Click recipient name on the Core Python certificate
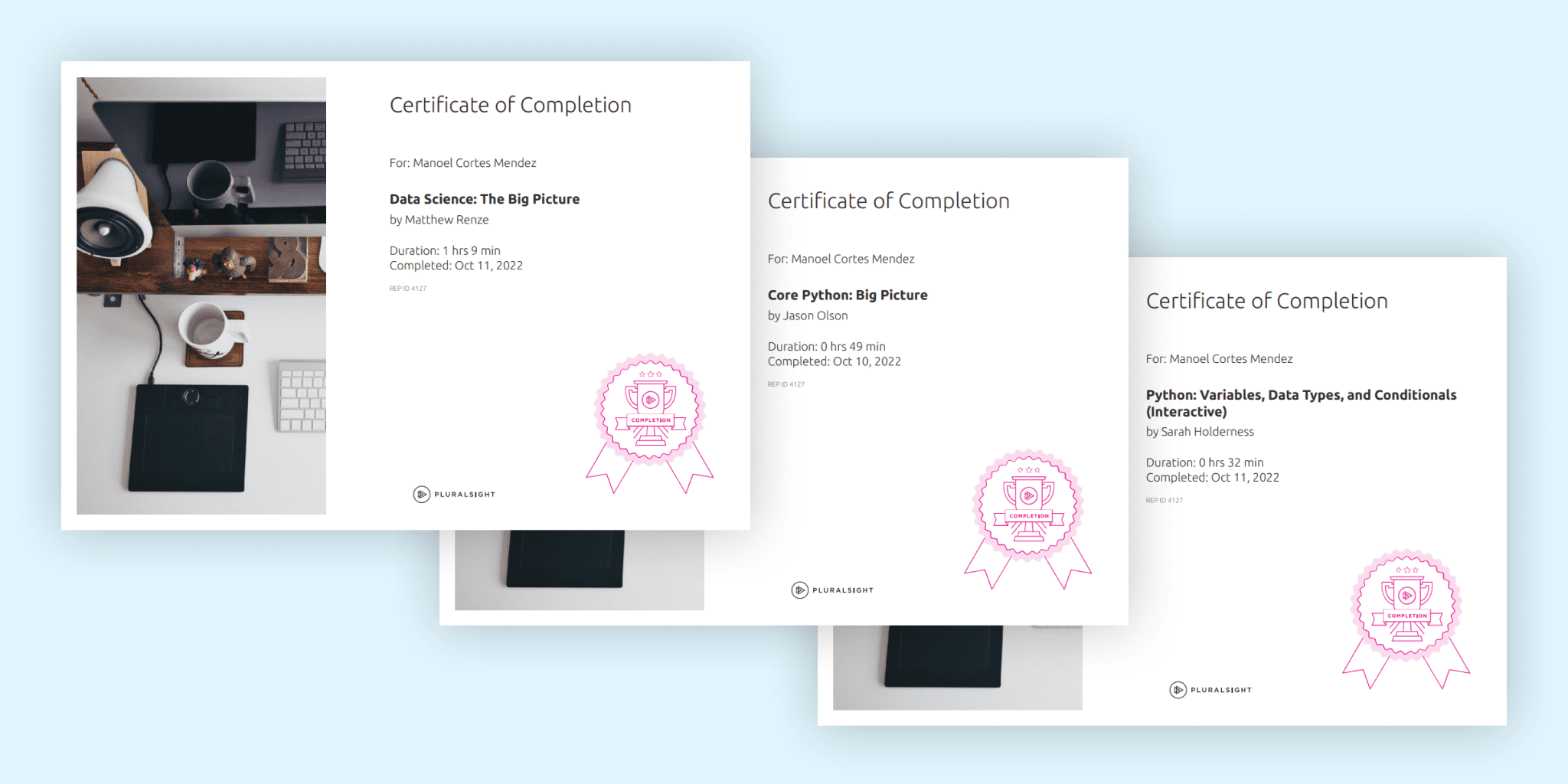This screenshot has height=784, width=1568. pyautogui.click(x=852, y=260)
